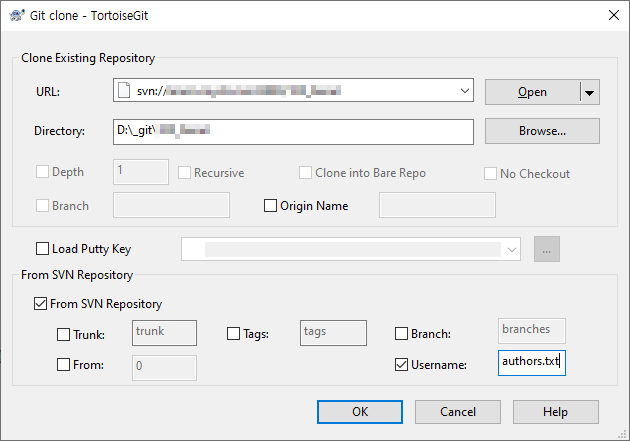Click the Cancel button
The image size is (630, 441).
tap(458, 412)
